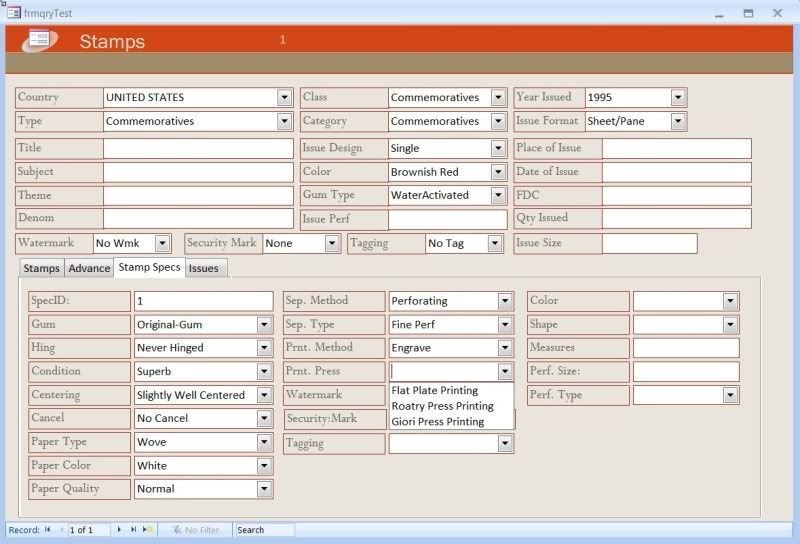
Task: Click the current record number box
Action: (88, 530)
